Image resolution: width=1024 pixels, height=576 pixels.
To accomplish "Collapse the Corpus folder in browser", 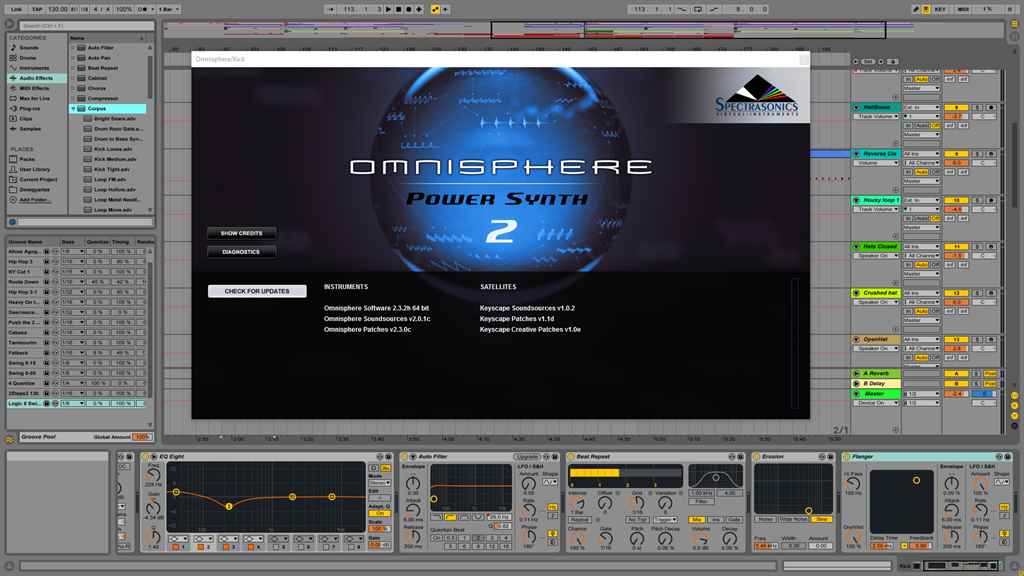I will click(x=73, y=108).
